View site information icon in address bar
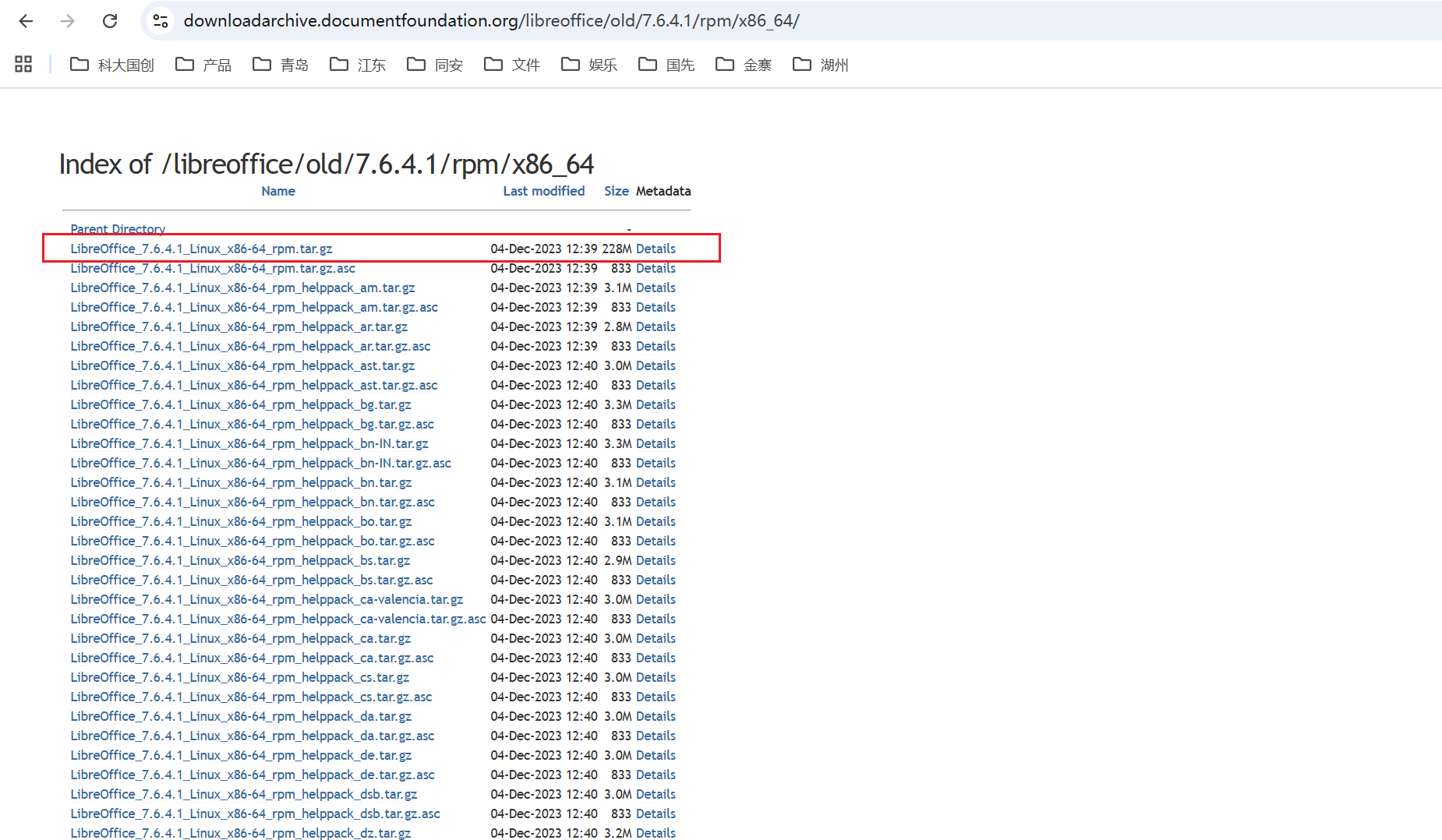The width and height of the screenshot is (1442, 840). coord(161,21)
